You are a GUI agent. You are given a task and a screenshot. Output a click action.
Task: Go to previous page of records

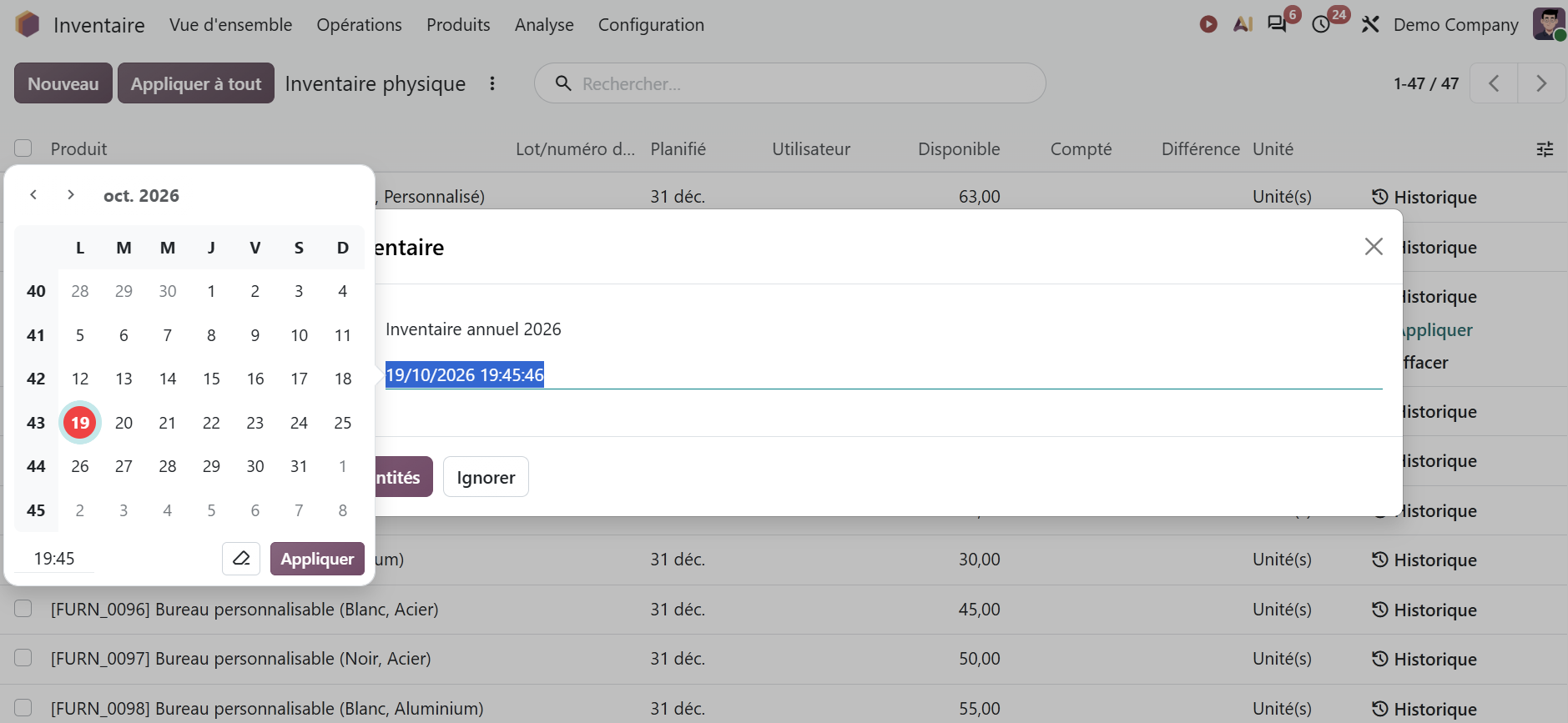click(1494, 83)
